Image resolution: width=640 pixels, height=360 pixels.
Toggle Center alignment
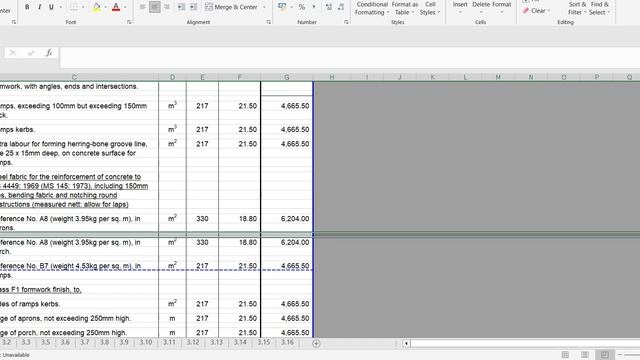point(155,7)
